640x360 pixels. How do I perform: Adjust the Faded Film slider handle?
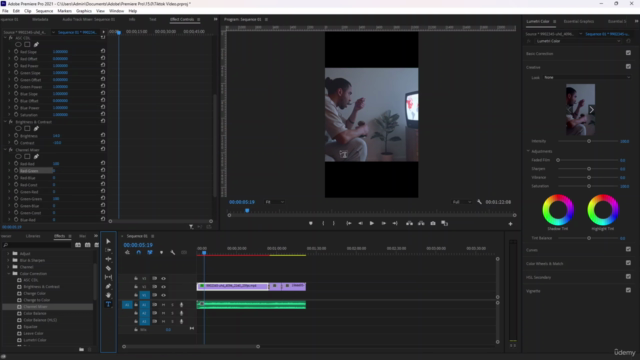[558, 160]
